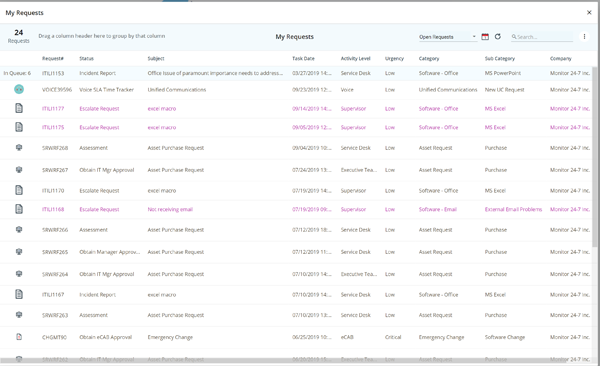Click the New UC Request sub category
Viewport: 600px width, 366px height.
(x=505, y=90)
